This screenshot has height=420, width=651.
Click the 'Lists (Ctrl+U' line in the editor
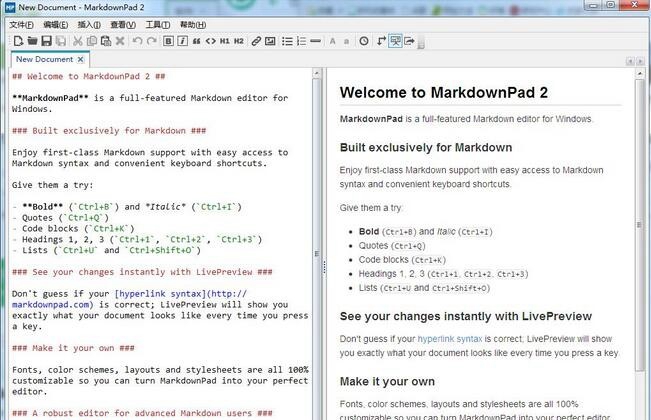(x=106, y=250)
